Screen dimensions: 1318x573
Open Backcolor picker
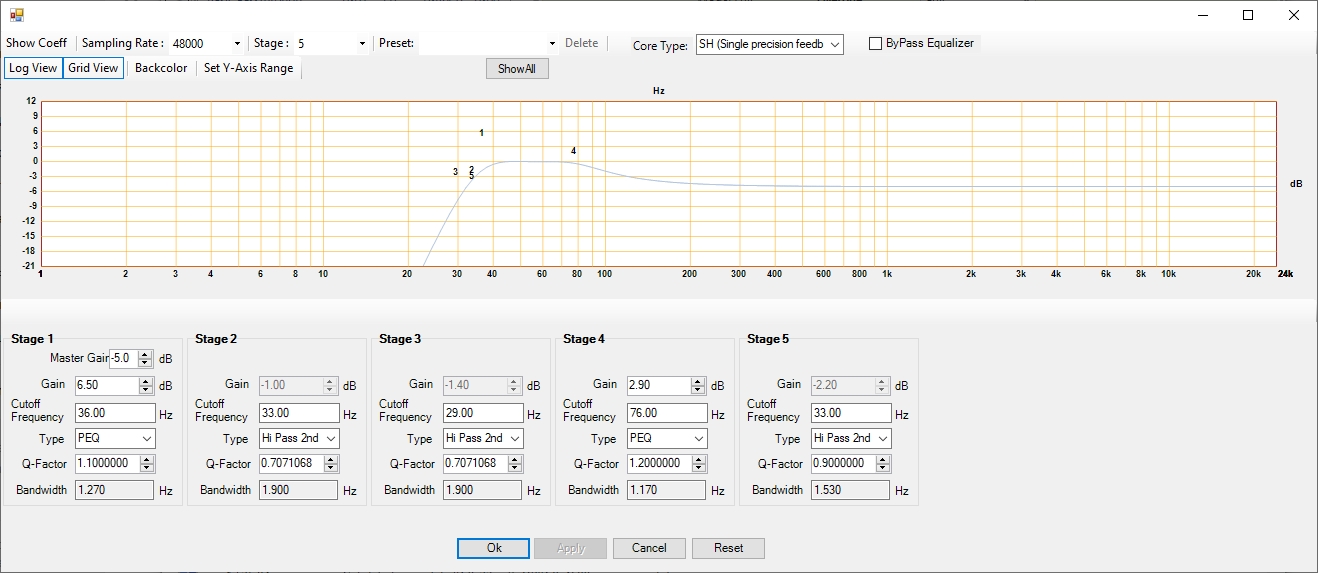point(161,68)
